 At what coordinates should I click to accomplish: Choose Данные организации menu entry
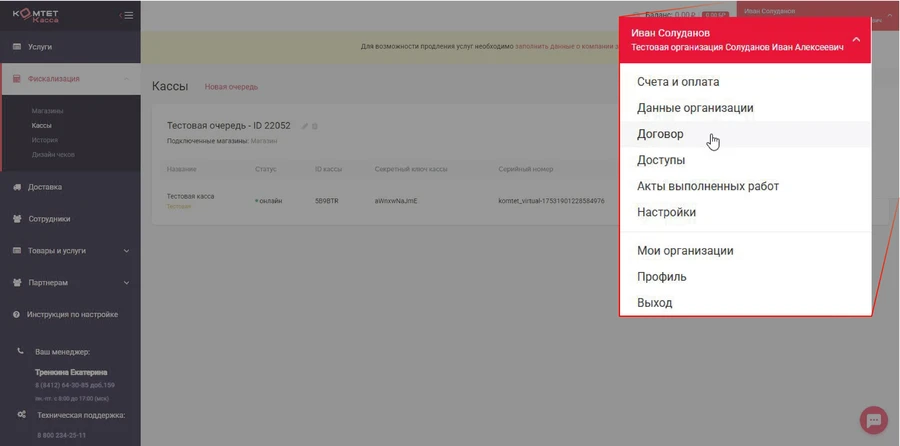click(x=695, y=108)
